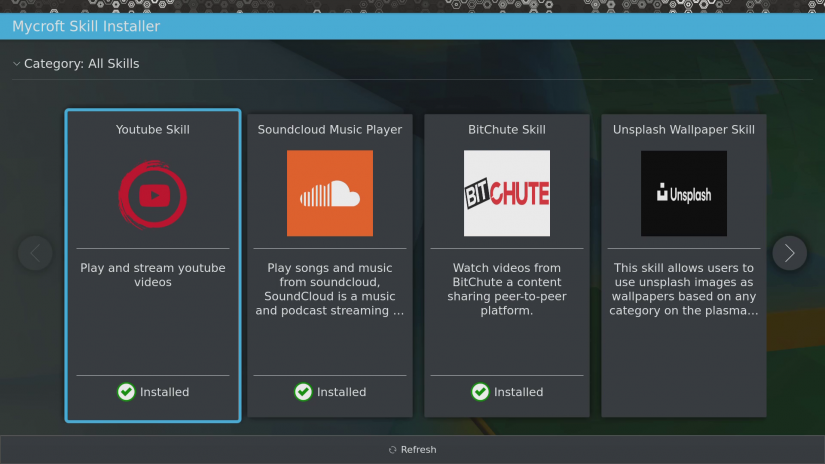Click the green installed checkmark under BitChute Skill
825x464 pixels.
(x=480, y=392)
